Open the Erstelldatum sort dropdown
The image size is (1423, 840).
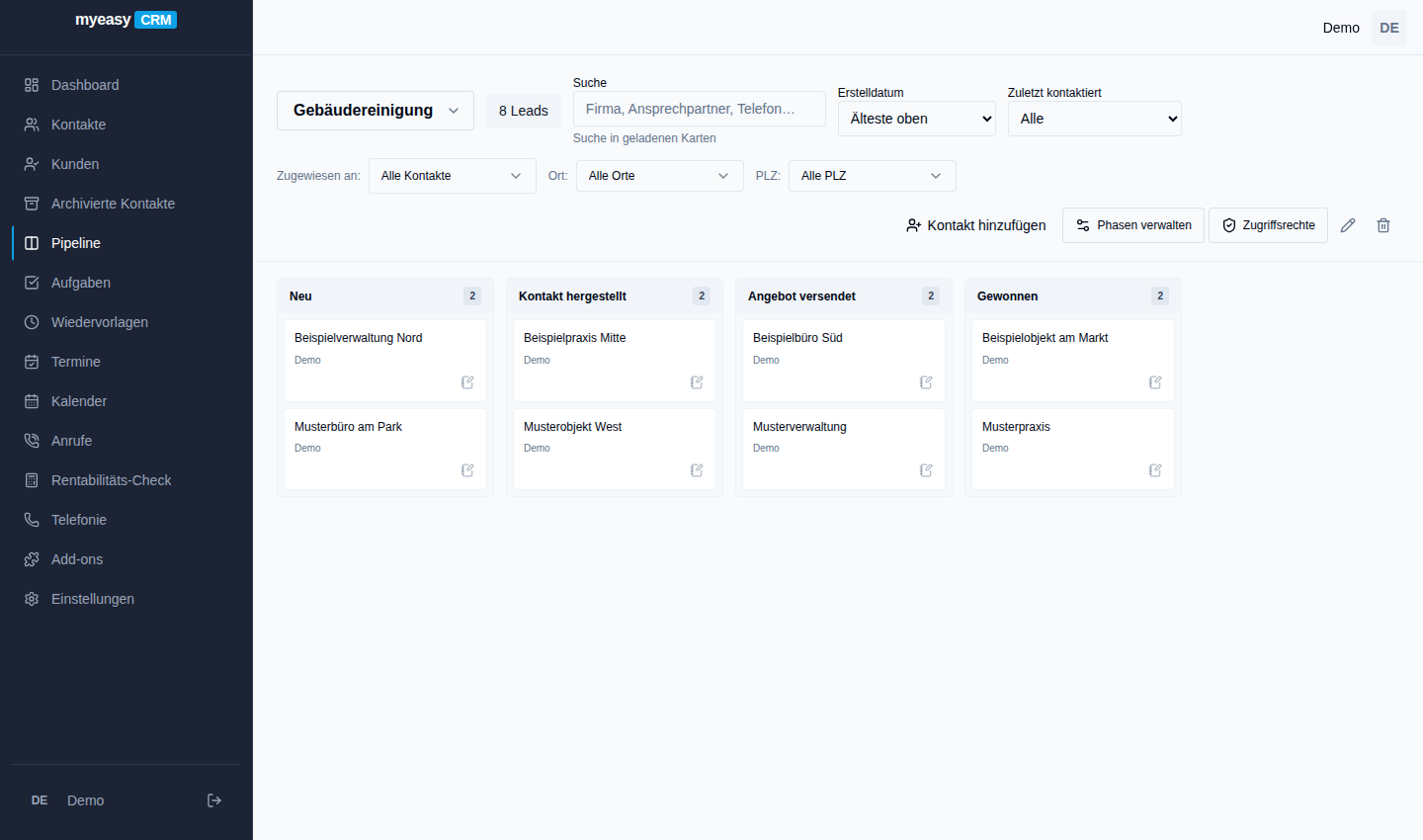point(917,119)
